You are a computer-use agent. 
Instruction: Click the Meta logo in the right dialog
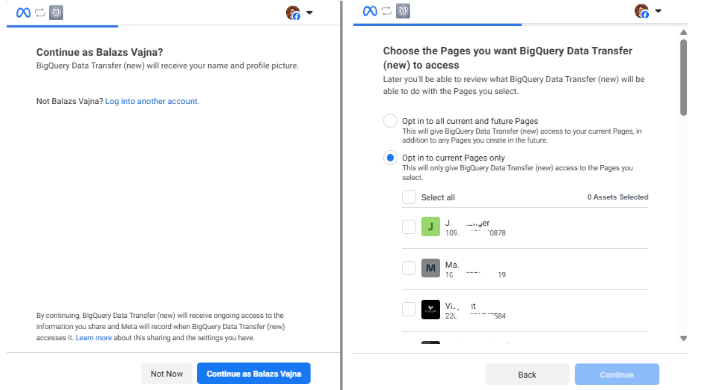[x=370, y=11]
